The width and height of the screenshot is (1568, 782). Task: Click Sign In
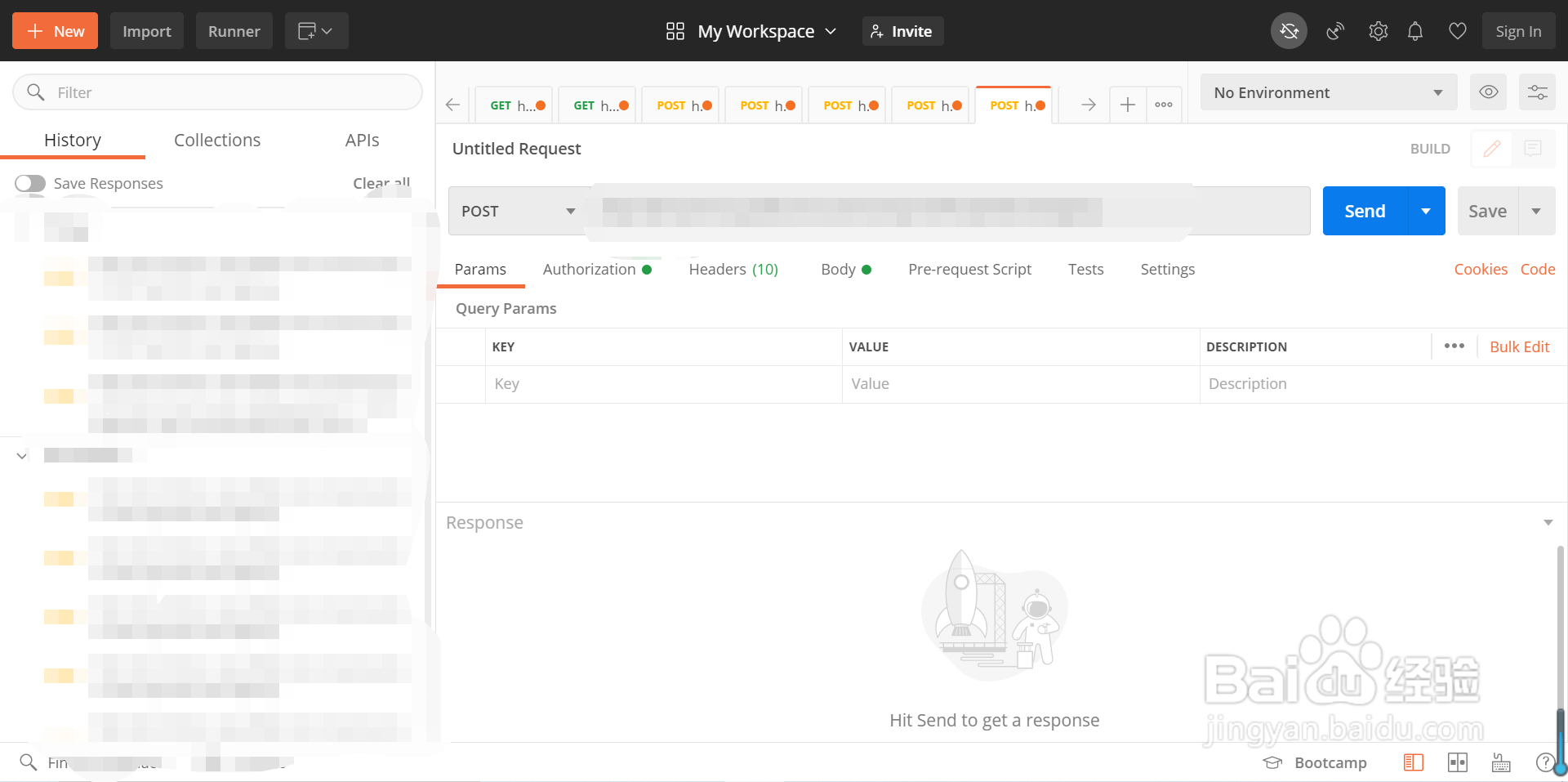[x=1518, y=31]
